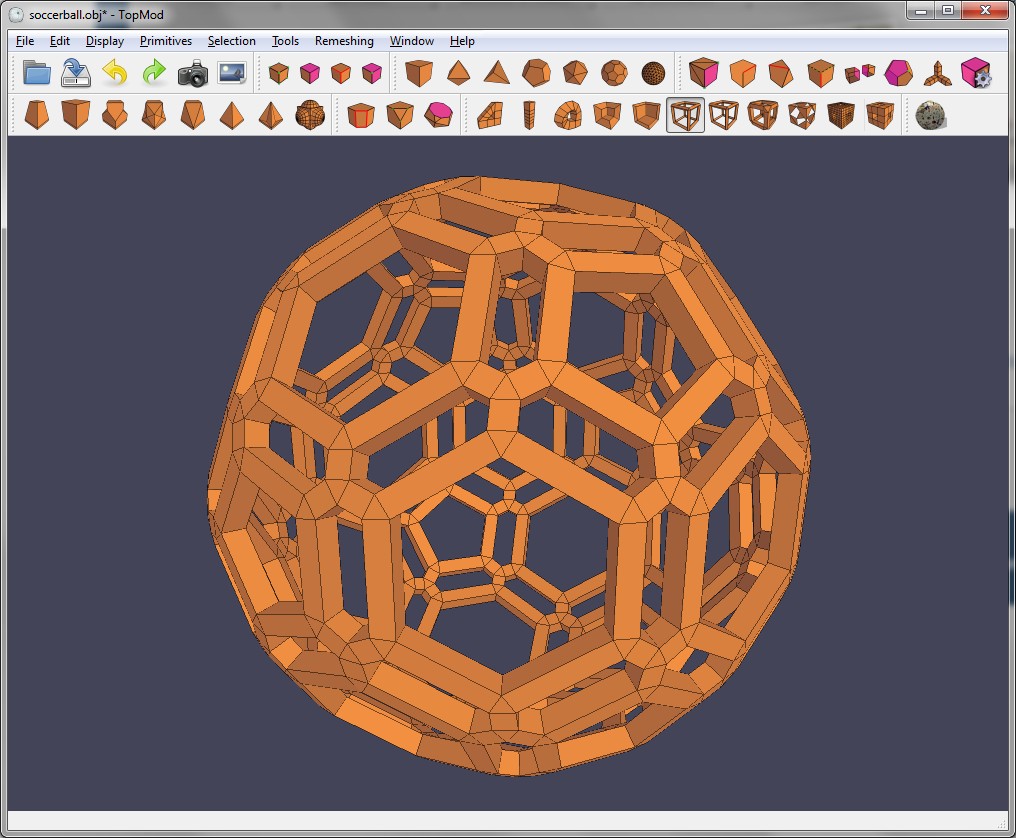The image size is (1016, 838).
Task: Open the Selection menu
Action: pos(231,41)
